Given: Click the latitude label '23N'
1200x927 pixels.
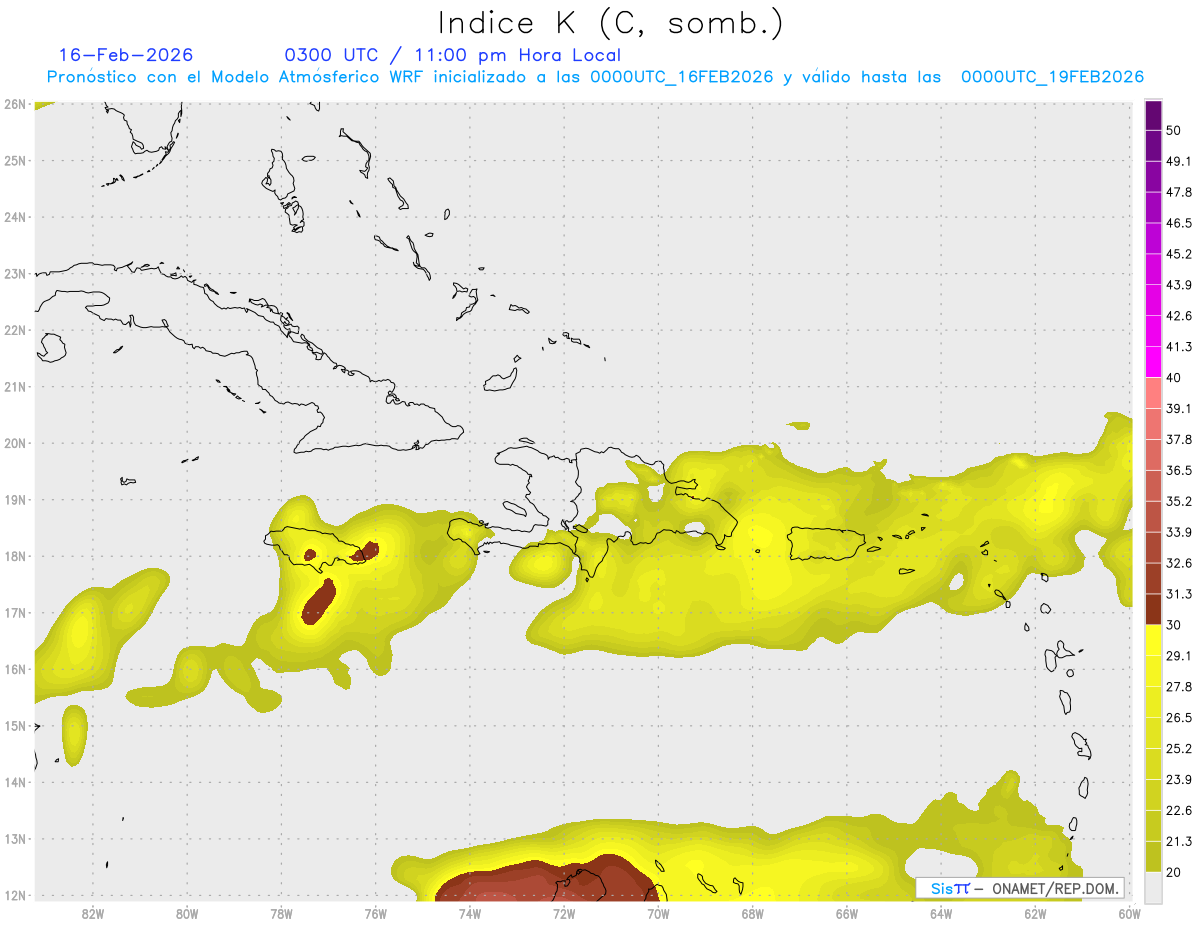Looking at the screenshot, I should pyautogui.click(x=14, y=273).
